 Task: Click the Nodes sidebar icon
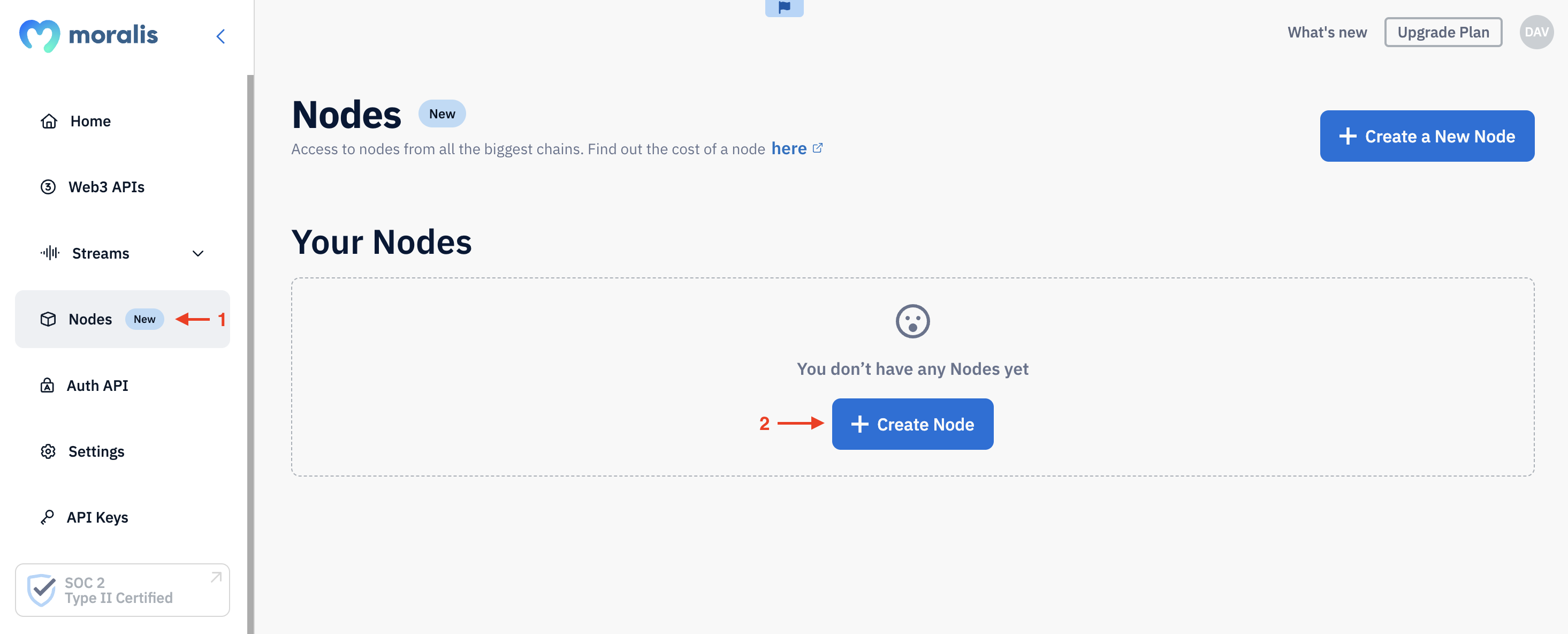47,318
